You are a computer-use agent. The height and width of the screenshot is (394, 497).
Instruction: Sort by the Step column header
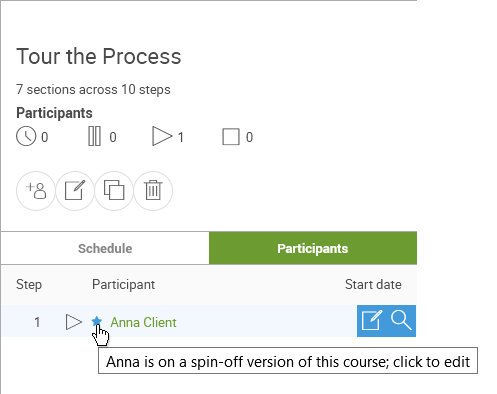tap(29, 285)
